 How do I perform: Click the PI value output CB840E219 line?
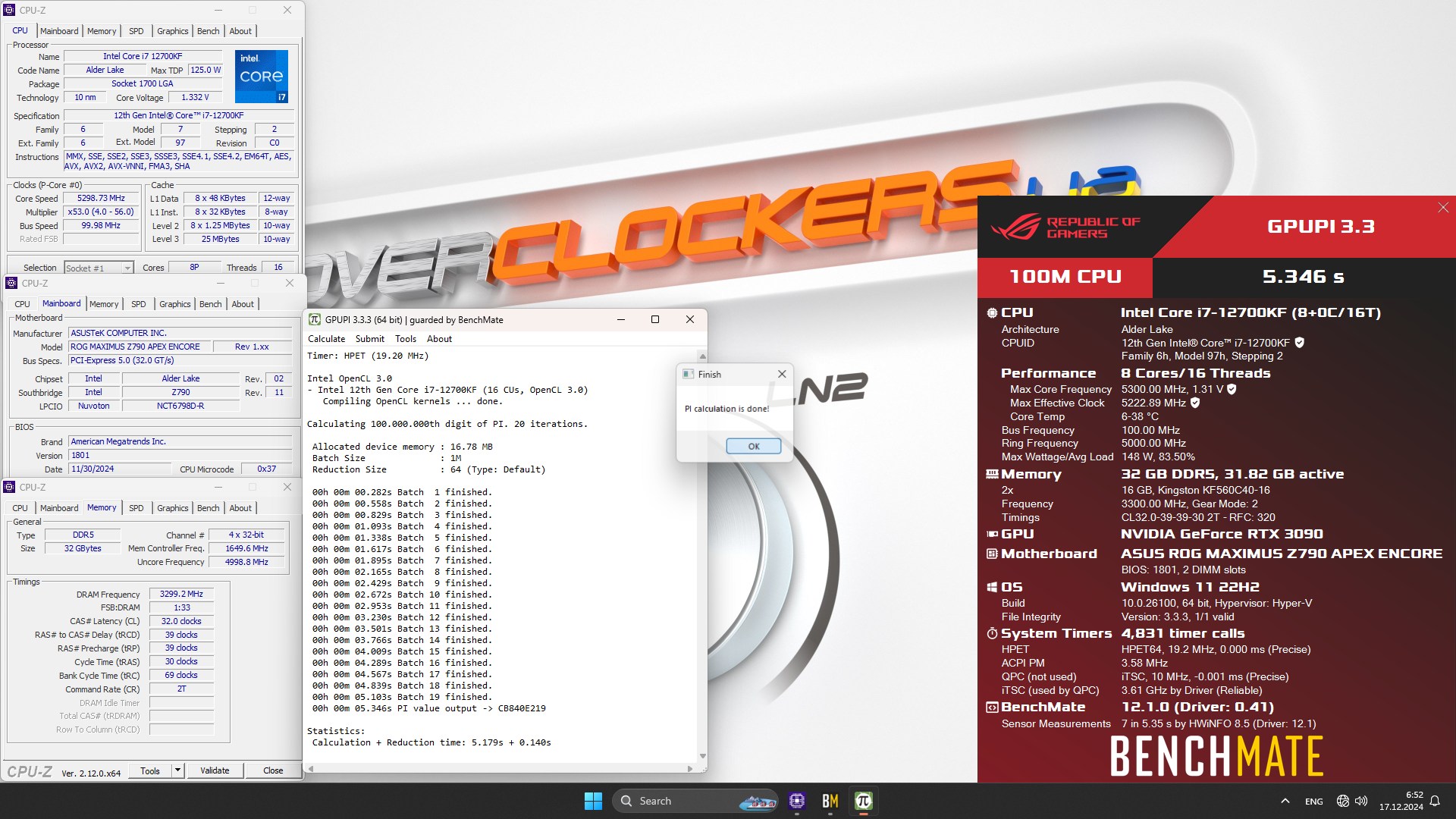pos(428,709)
